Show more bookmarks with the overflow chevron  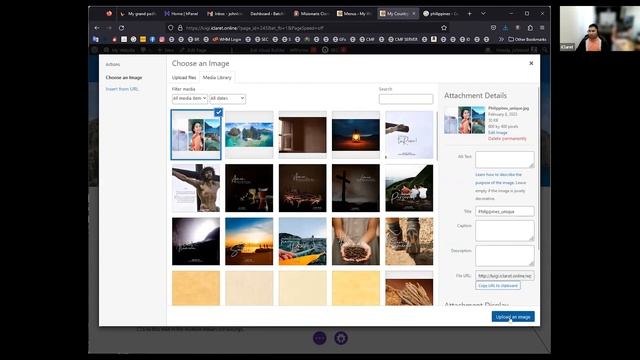[x=501, y=39]
